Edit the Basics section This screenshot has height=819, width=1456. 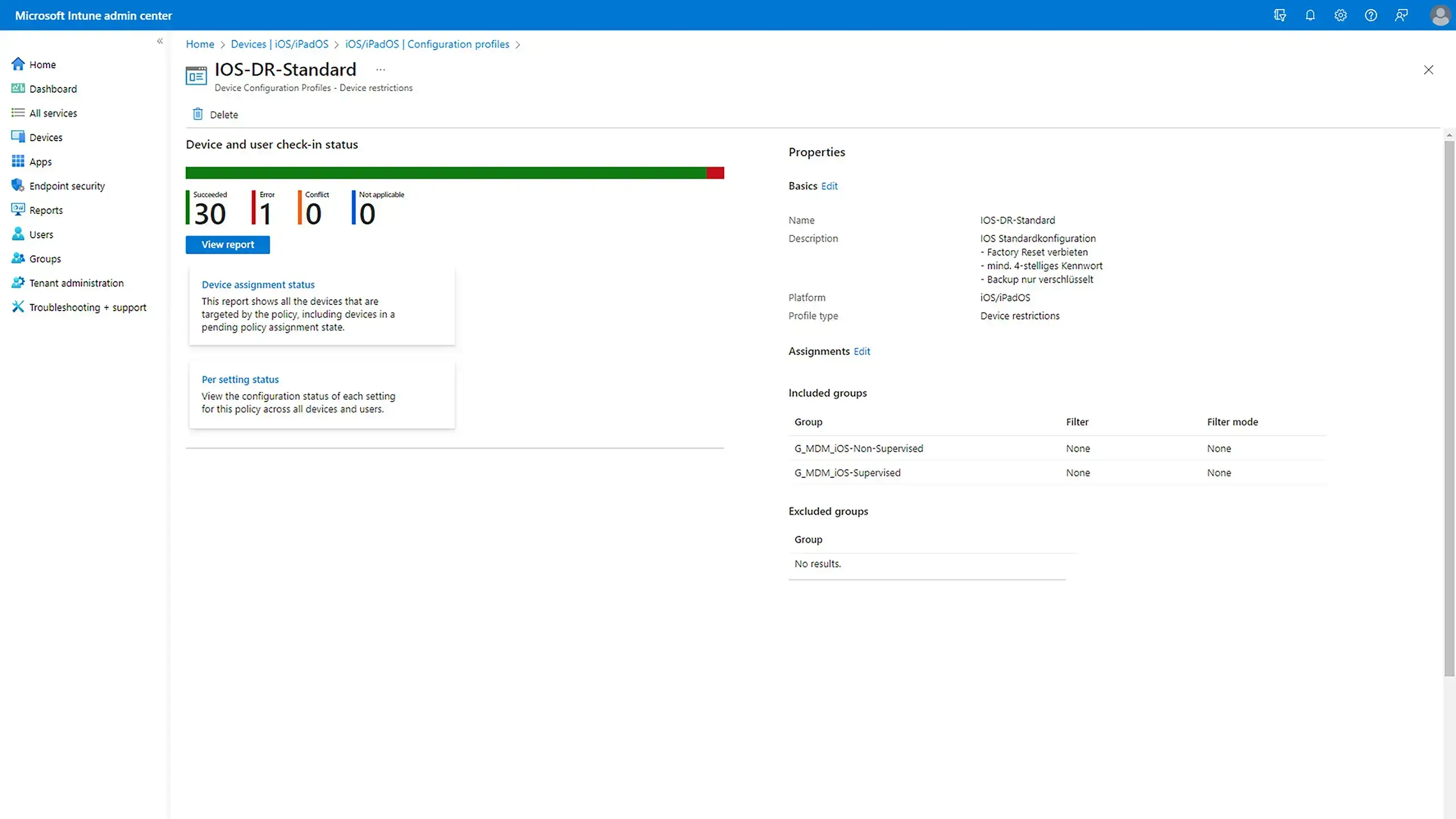(829, 186)
